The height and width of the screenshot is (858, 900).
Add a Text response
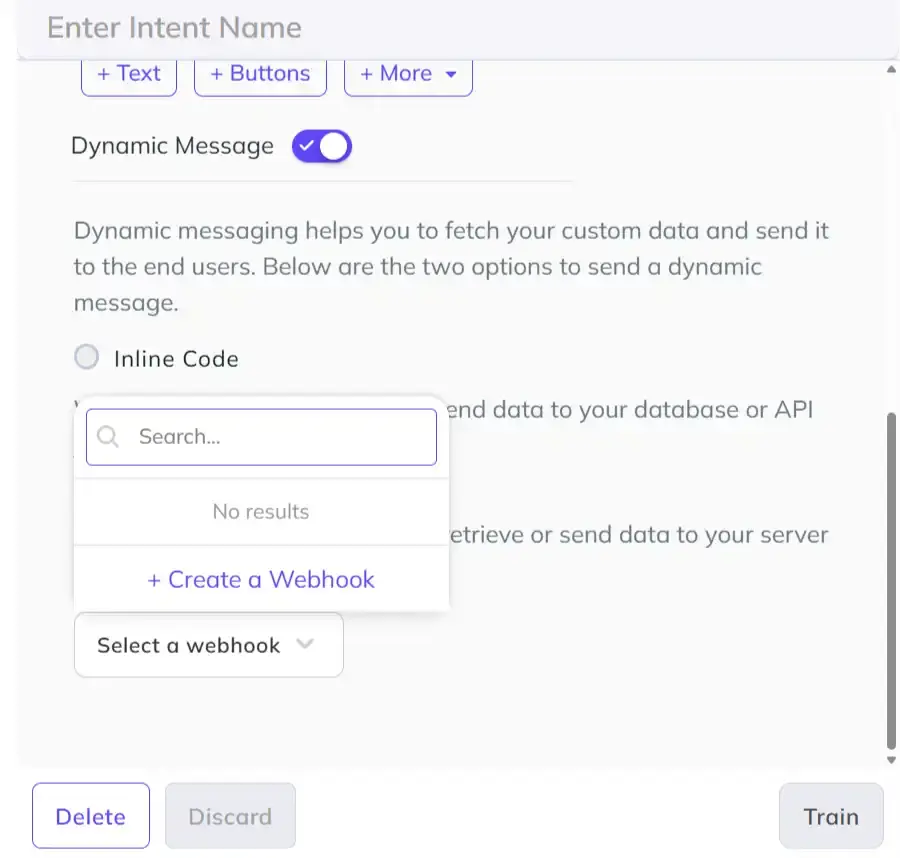click(x=129, y=75)
